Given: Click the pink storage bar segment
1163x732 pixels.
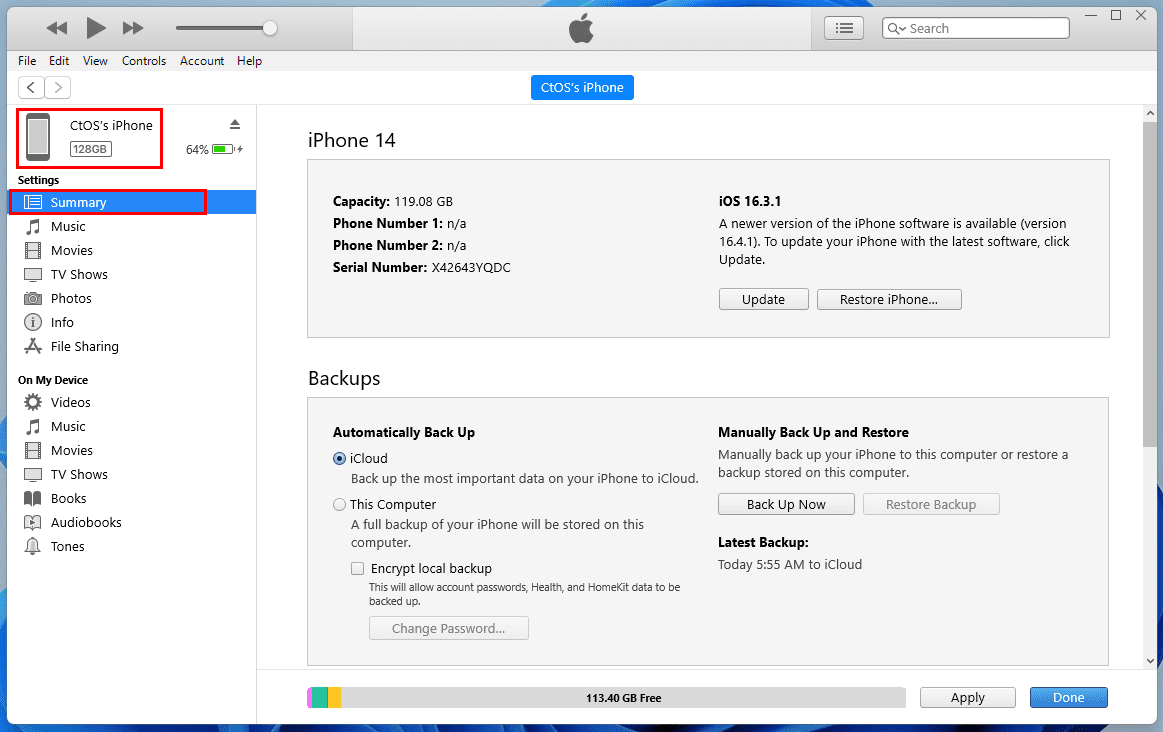Looking at the screenshot, I should (x=310, y=697).
